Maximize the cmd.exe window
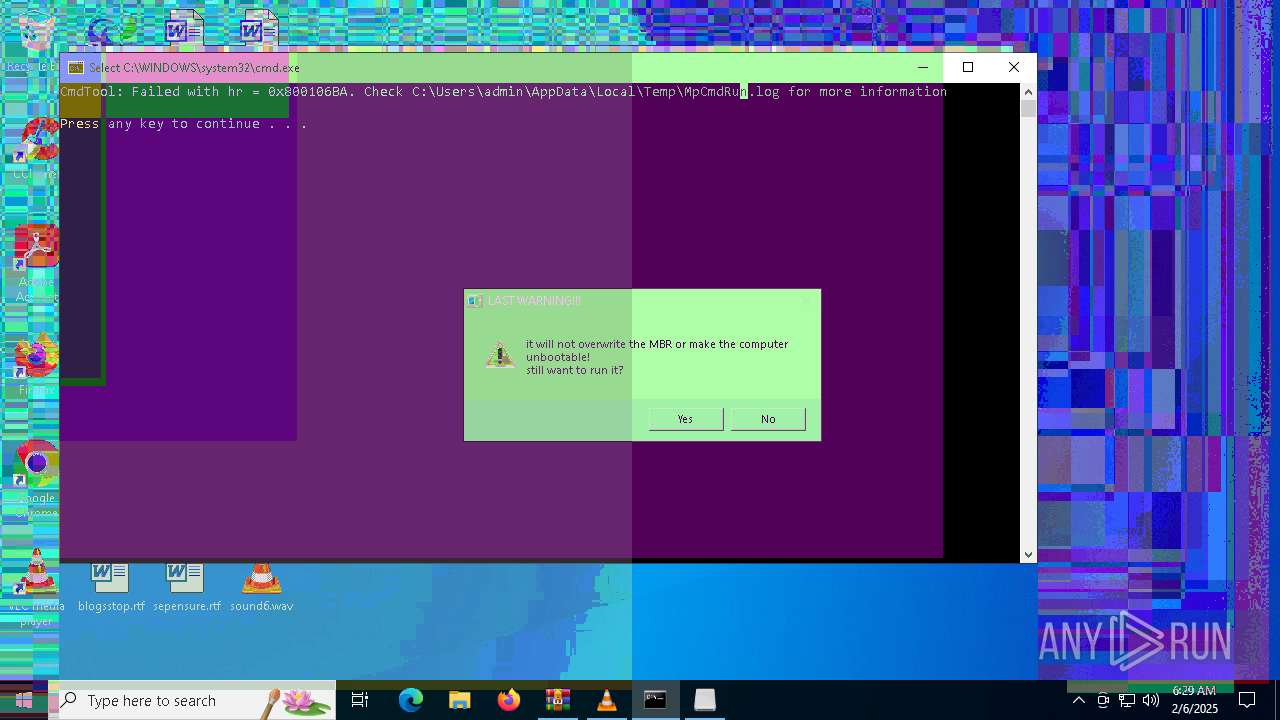 [968, 67]
